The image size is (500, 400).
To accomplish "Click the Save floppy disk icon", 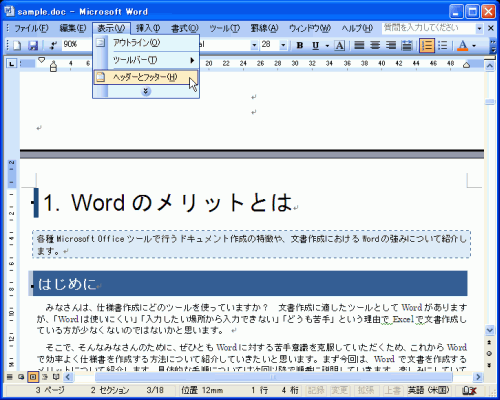I will click(33, 45).
